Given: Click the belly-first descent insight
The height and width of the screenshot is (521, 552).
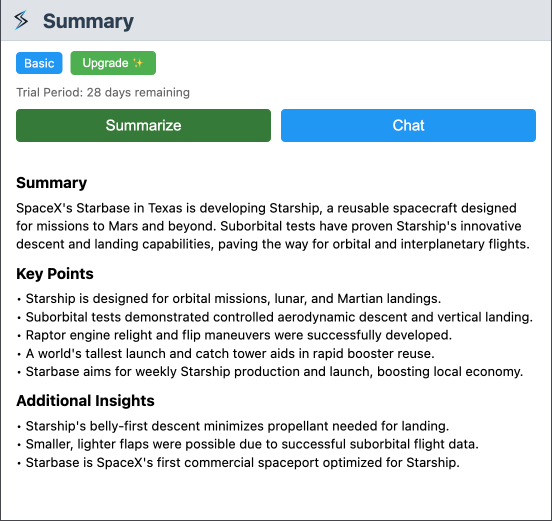Looking at the screenshot, I should [237, 426].
